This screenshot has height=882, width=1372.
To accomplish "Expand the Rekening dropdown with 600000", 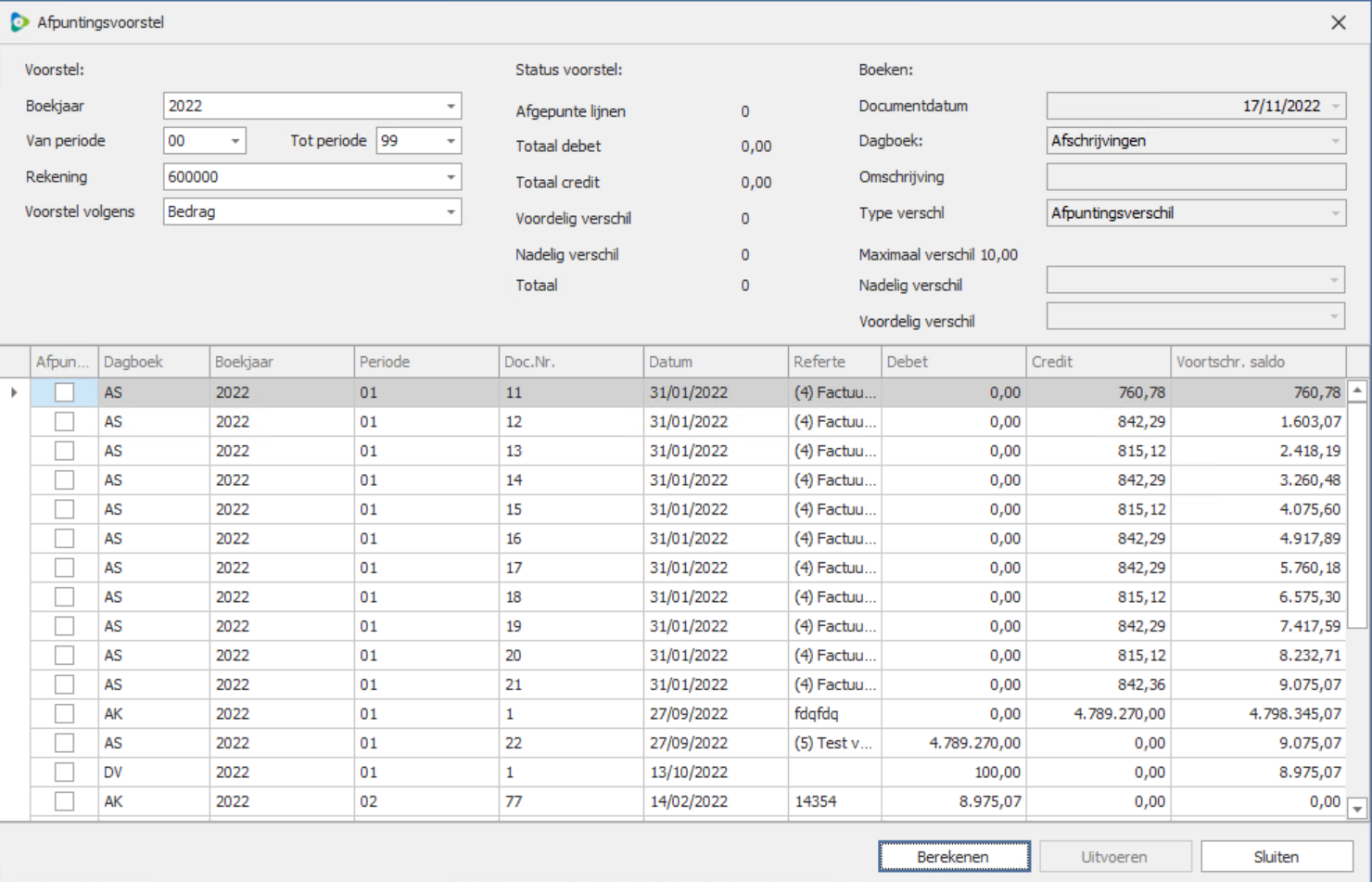I will 451,177.
